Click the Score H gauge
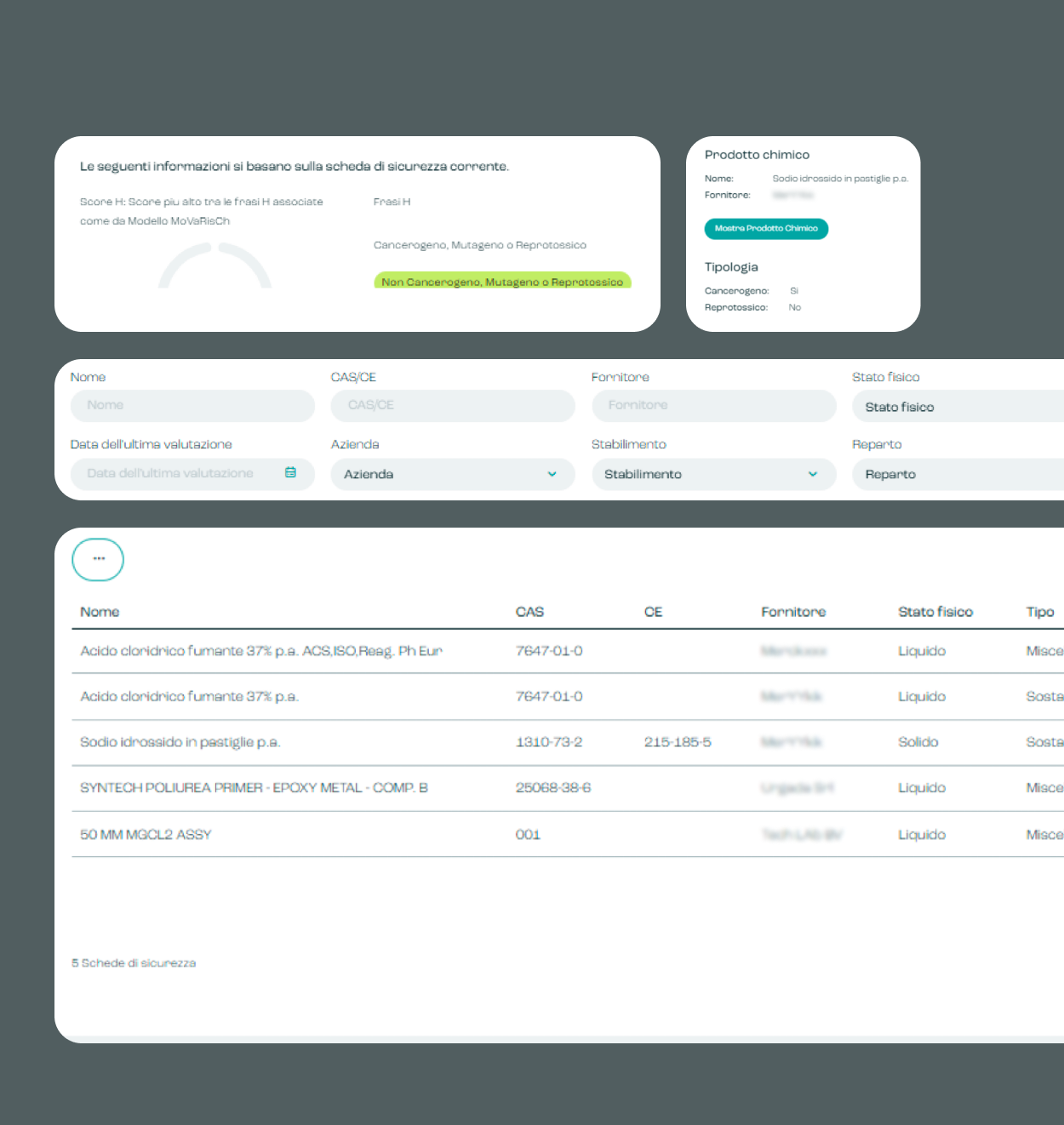Image resolution: width=1064 pixels, height=1125 pixels. (215, 266)
